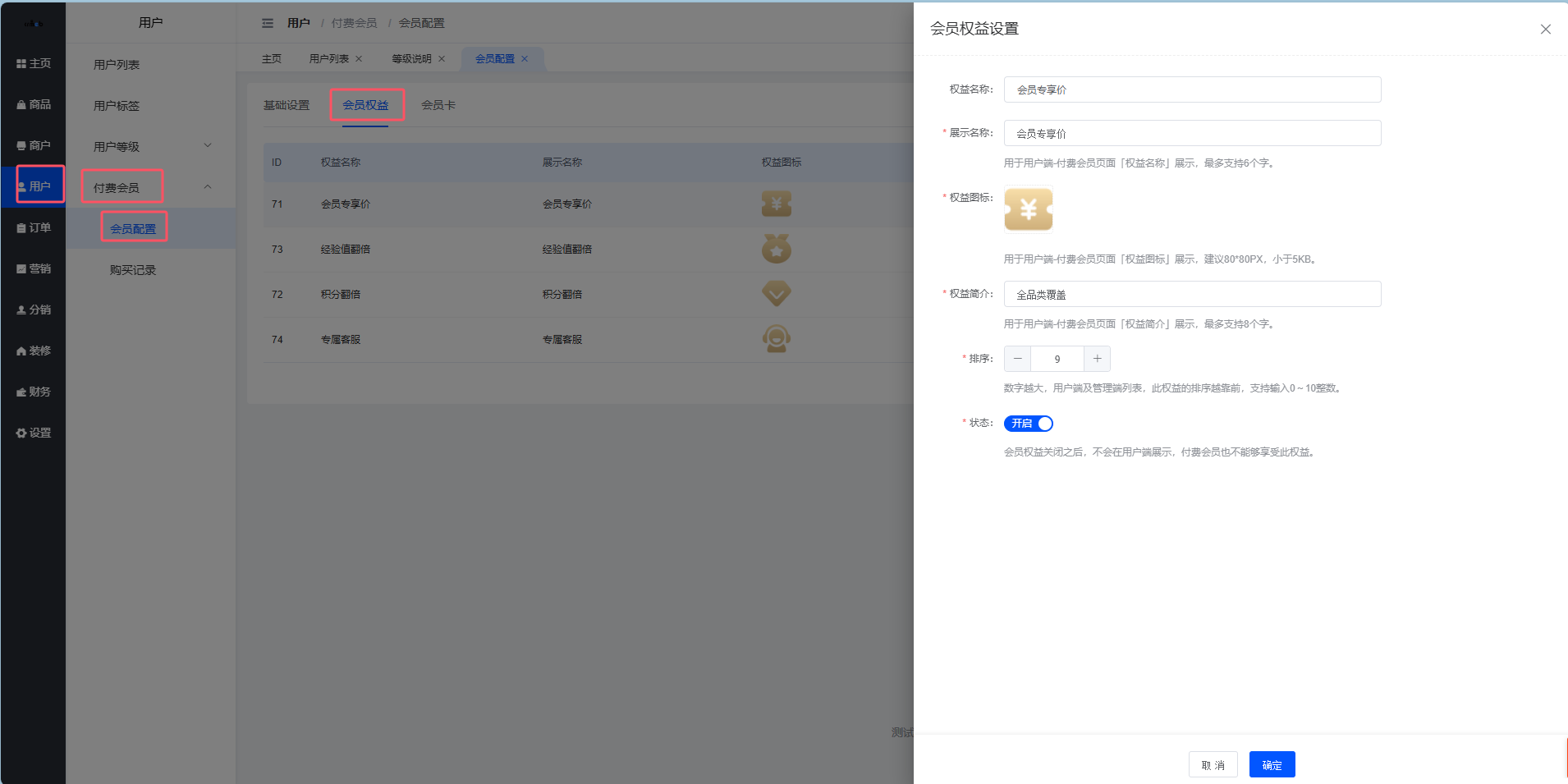
Task: Click the 订单 sidebar icon
Action: [33, 227]
